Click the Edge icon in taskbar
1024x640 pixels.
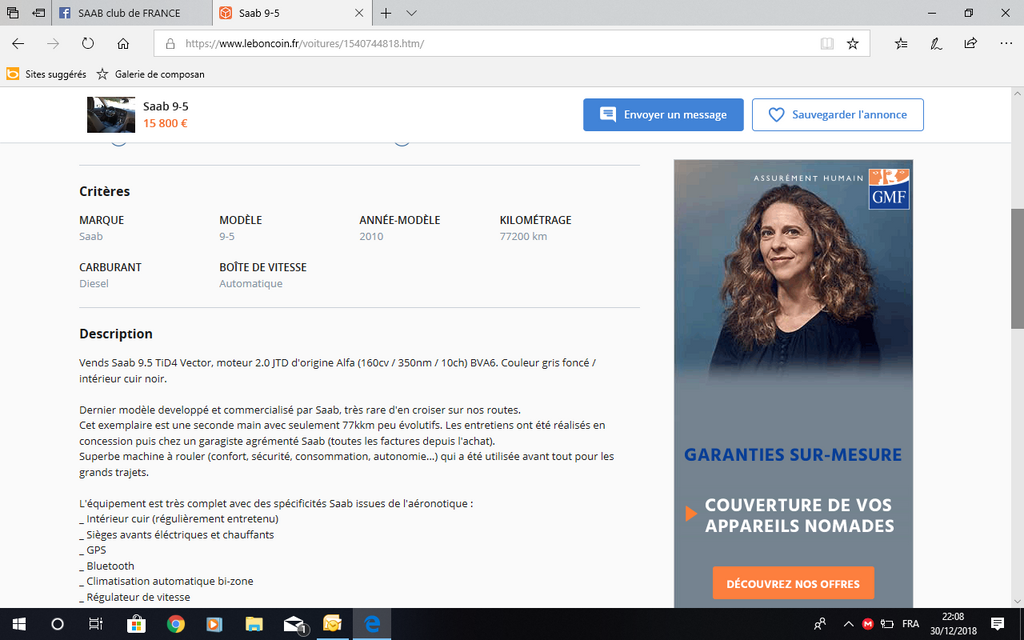372,624
